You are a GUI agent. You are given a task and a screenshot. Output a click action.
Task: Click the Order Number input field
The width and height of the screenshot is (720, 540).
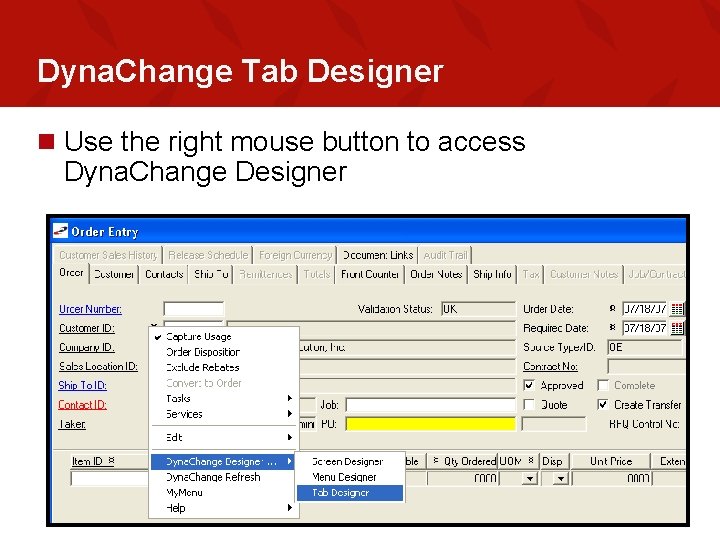coord(194,309)
